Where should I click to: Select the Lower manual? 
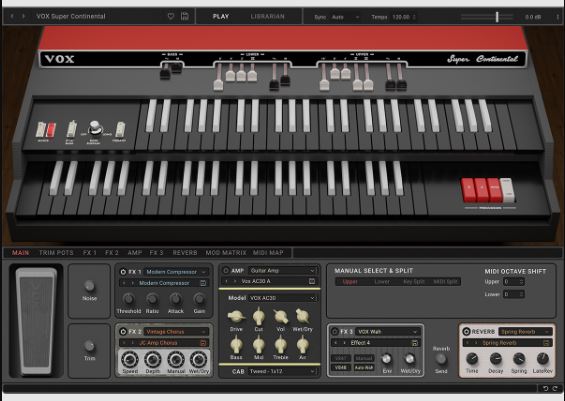click(x=382, y=282)
